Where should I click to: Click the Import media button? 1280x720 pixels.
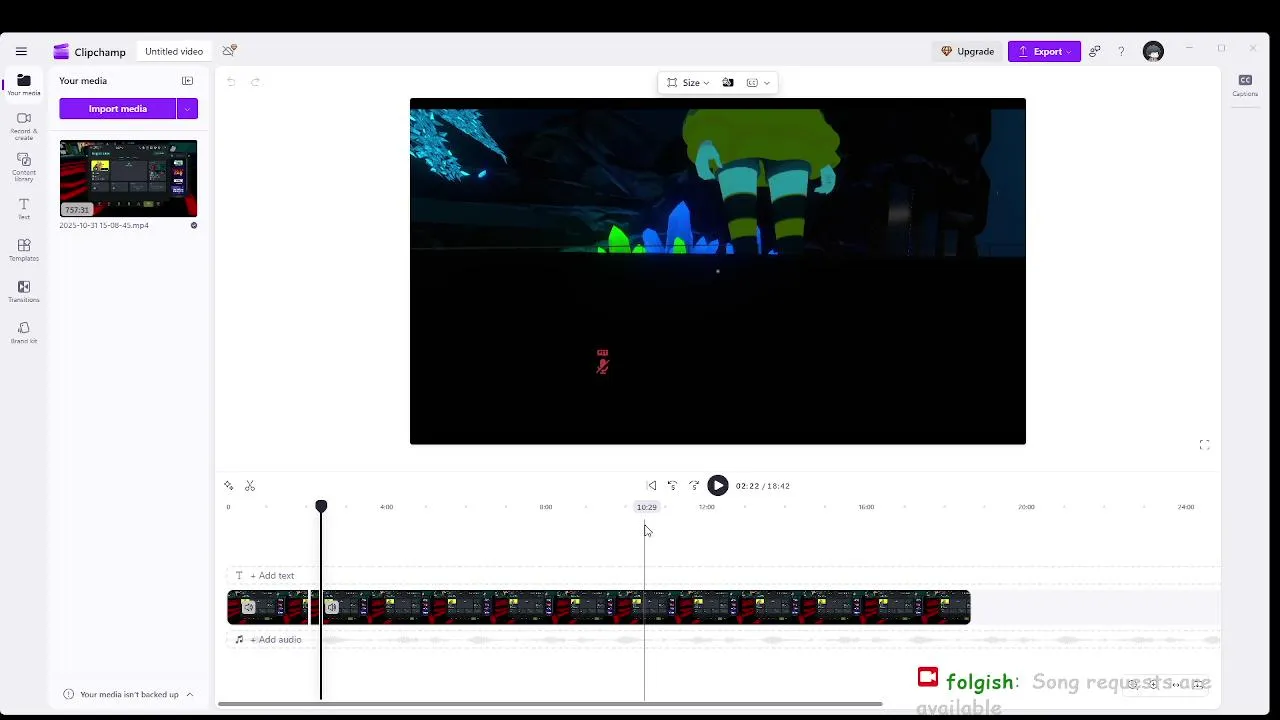click(118, 108)
